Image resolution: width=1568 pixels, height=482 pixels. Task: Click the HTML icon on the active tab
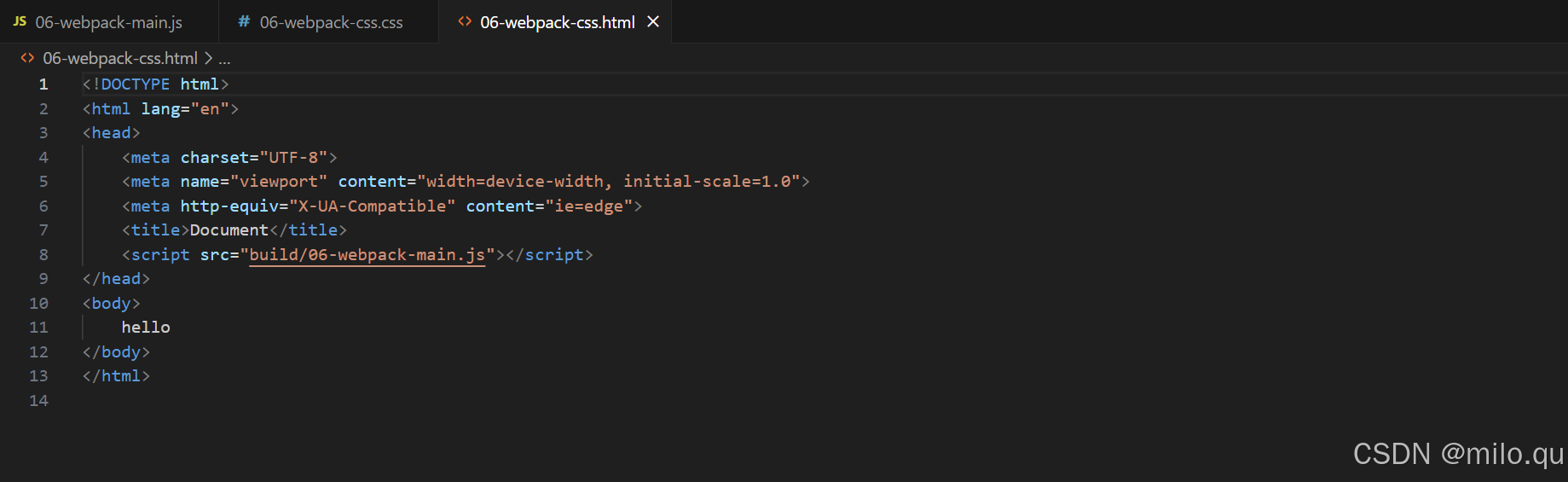pyautogui.click(x=465, y=21)
